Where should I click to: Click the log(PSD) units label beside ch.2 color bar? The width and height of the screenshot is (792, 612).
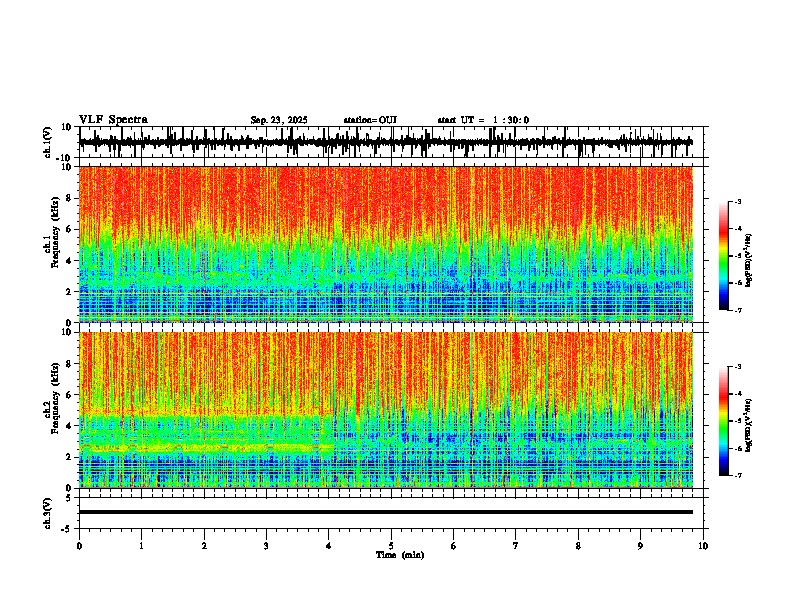point(749,426)
